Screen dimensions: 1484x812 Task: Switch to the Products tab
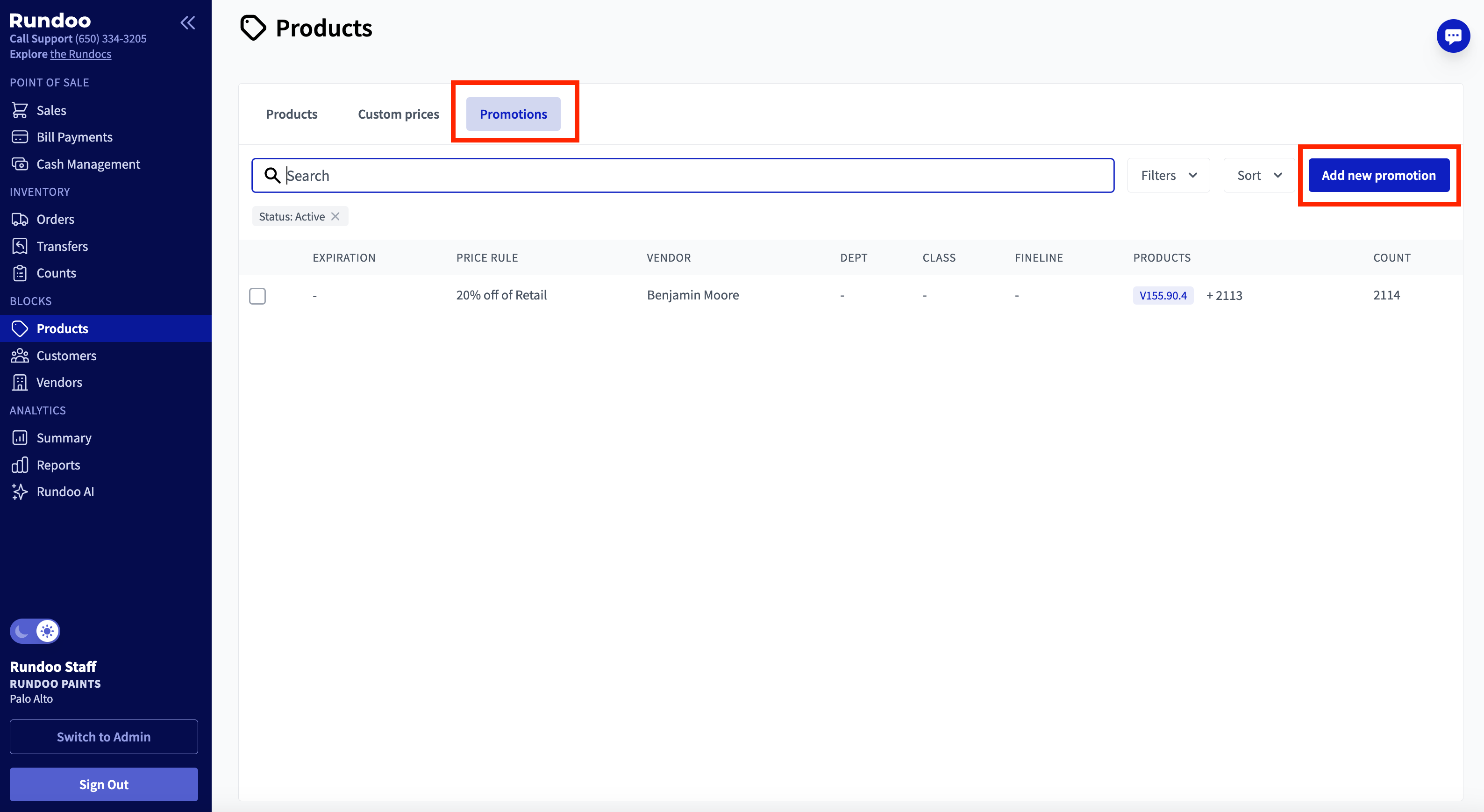292,114
